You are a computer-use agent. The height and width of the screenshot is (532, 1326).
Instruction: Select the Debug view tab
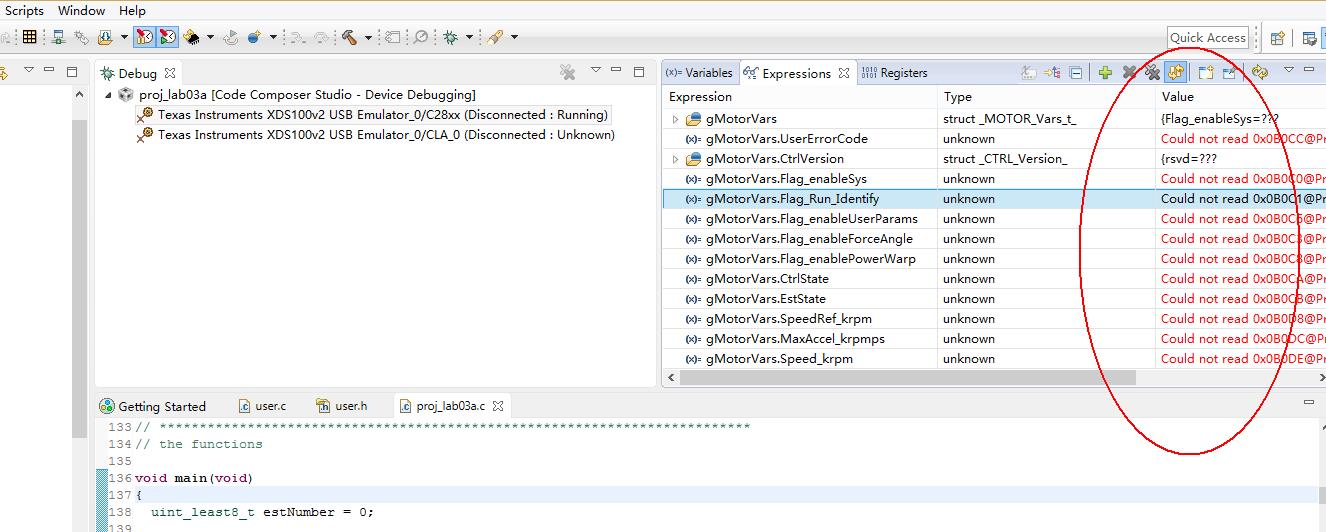tap(138, 73)
